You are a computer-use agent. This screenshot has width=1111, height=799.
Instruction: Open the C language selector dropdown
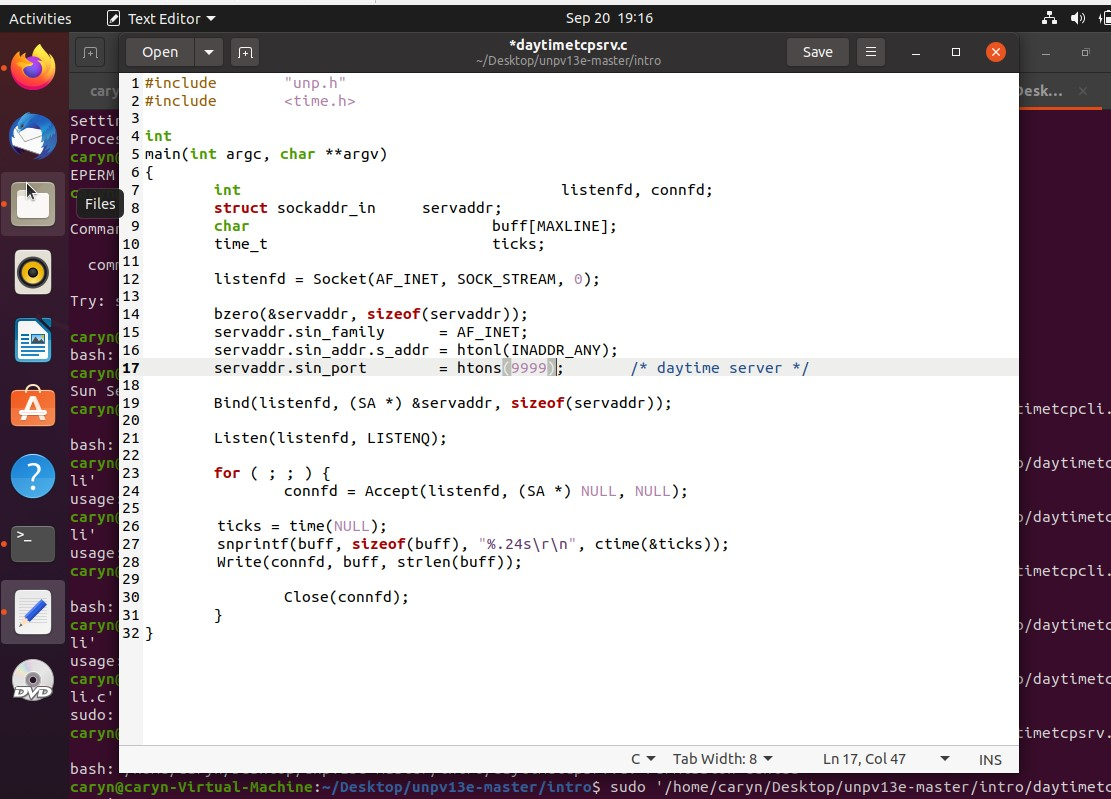pyautogui.click(x=642, y=759)
